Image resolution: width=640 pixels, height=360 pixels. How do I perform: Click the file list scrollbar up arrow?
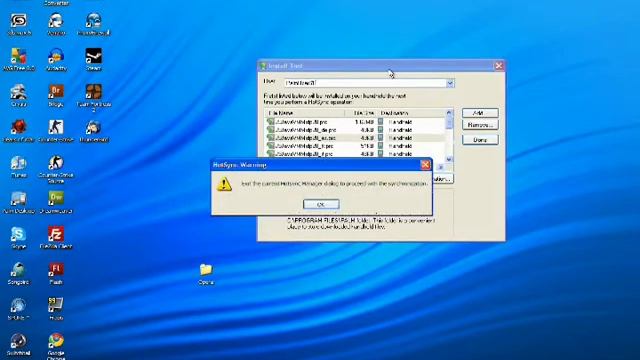(x=449, y=113)
